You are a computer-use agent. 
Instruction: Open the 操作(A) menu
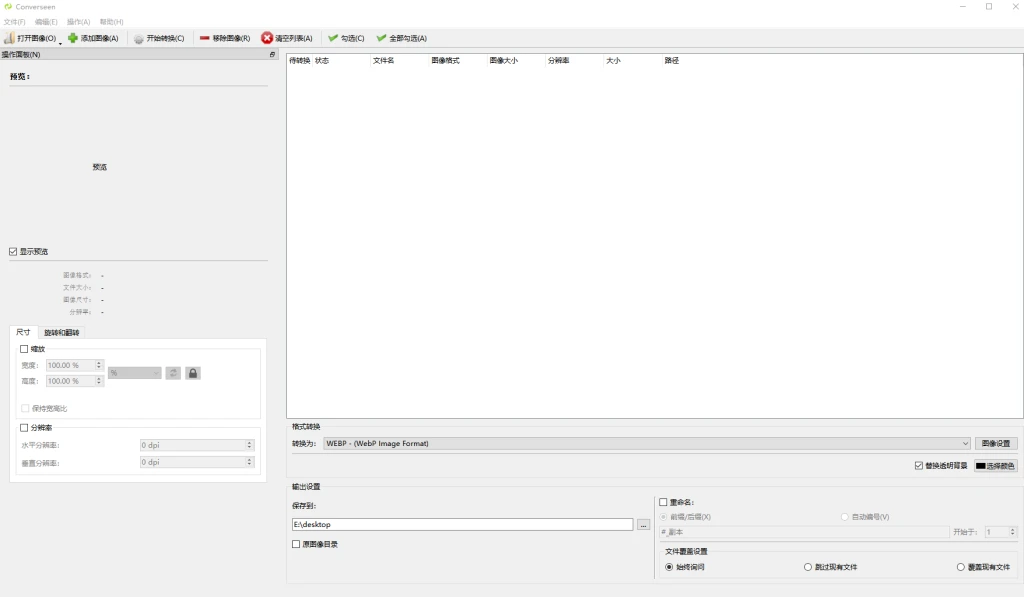pos(78,22)
